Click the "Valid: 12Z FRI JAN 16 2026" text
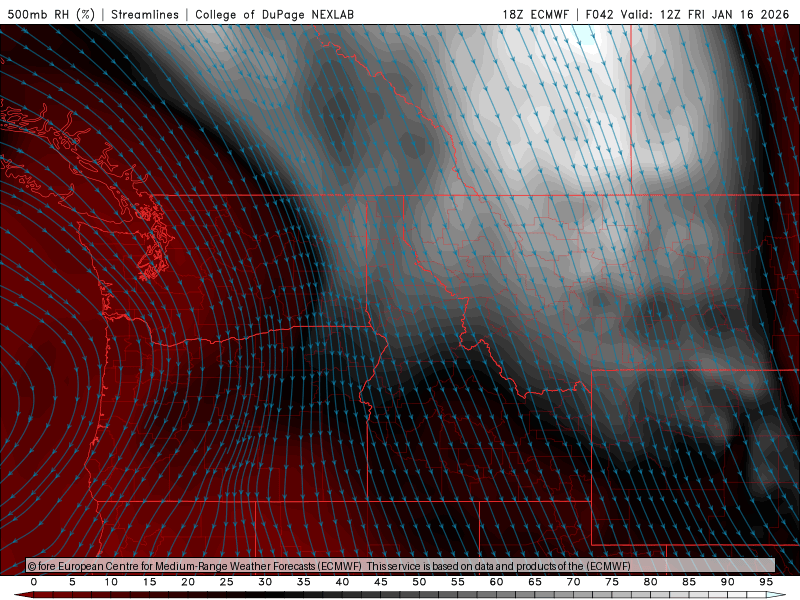 705,14
